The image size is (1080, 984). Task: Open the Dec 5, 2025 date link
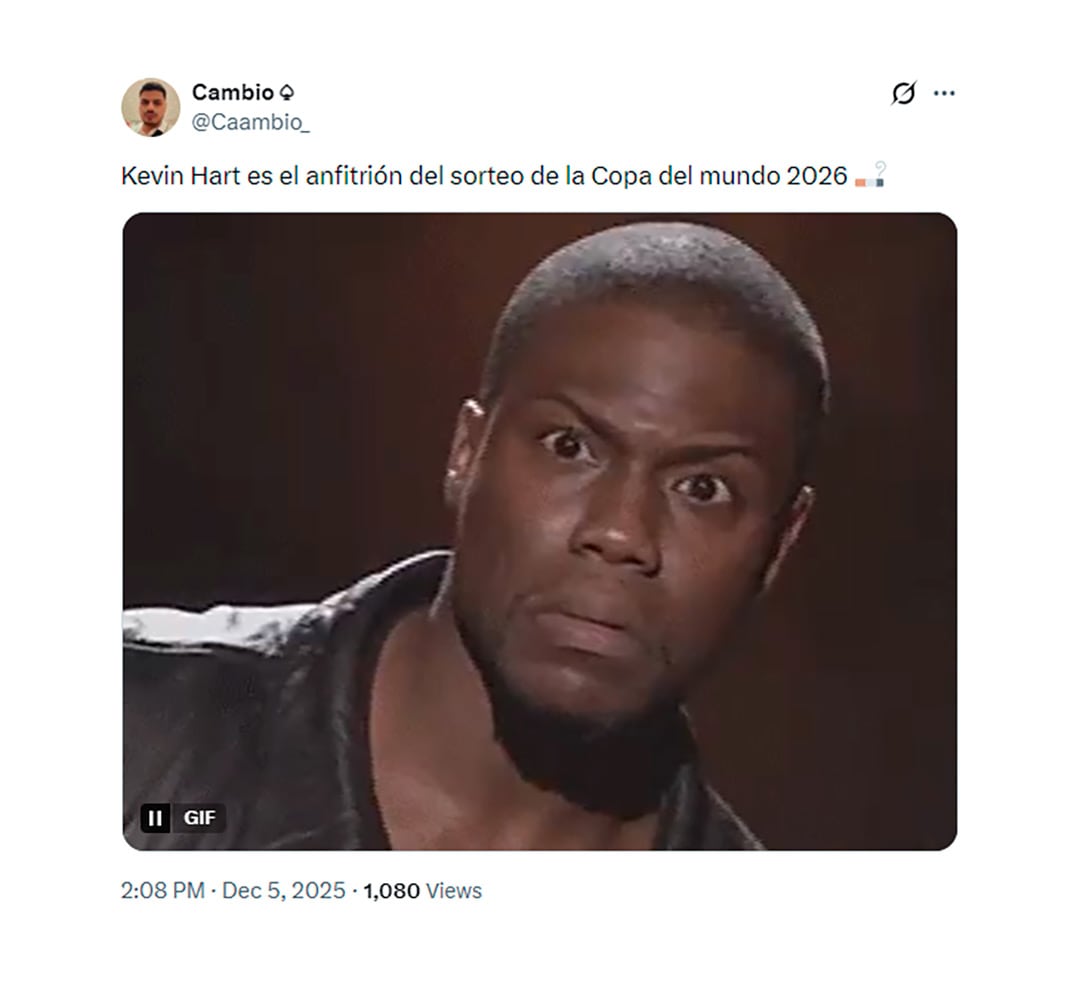tap(284, 890)
